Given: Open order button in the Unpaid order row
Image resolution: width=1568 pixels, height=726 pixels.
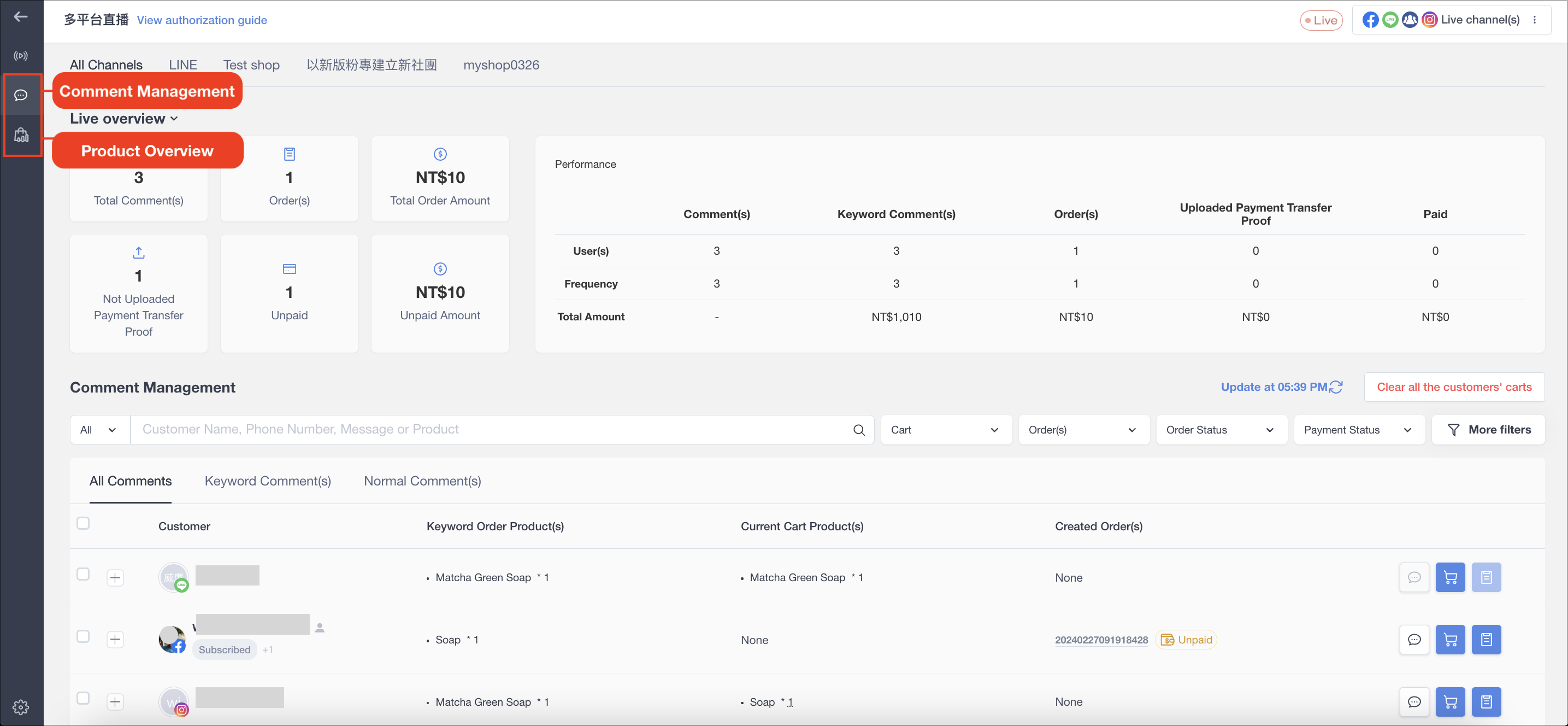Looking at the screenshot, I should click(1486, 640).
